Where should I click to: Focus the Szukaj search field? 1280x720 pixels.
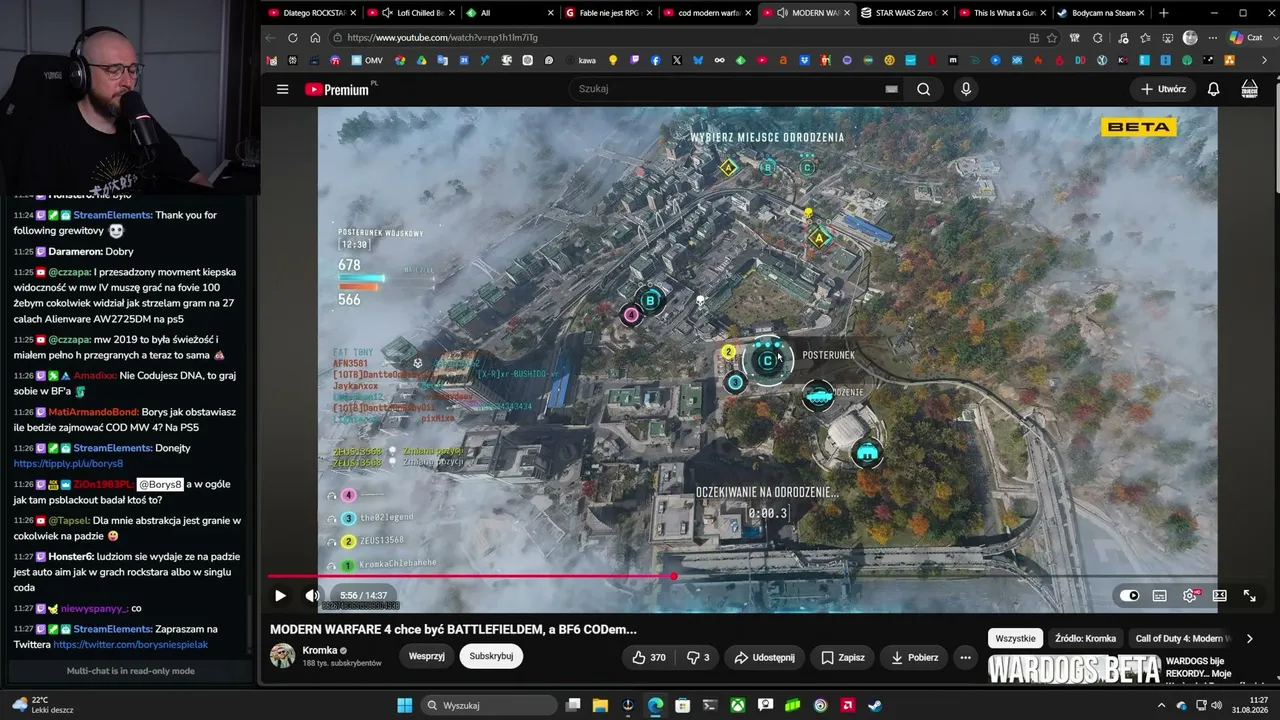coord(726,89)
